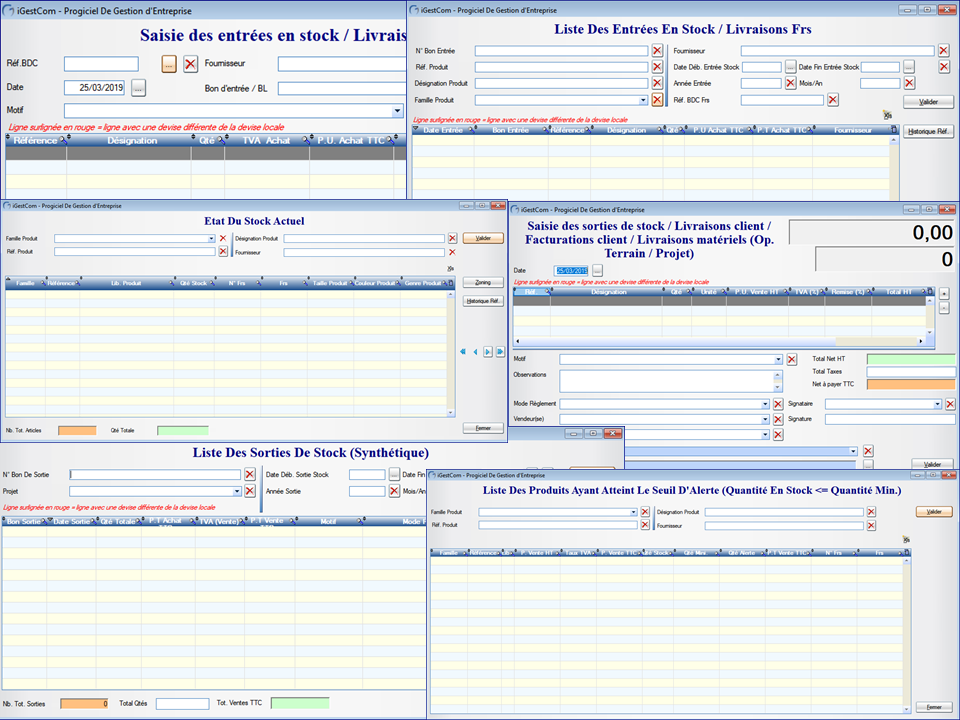The height and width of the screenshot is (720, 960).
Task: Open date picker in Saisie des sorties window
Action: (598, 270)
